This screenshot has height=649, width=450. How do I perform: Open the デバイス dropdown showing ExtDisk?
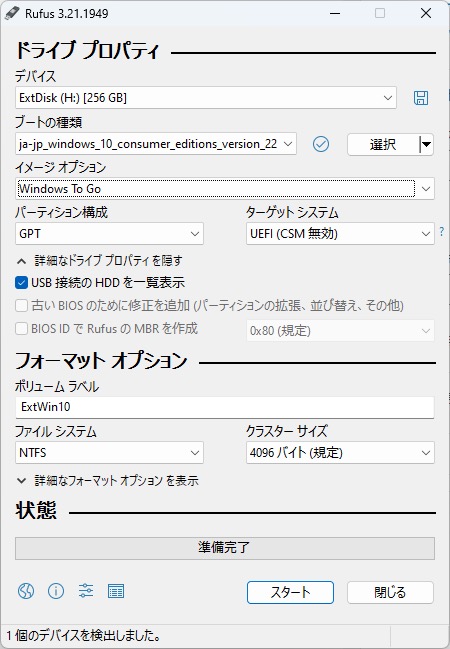pos(206,98)
